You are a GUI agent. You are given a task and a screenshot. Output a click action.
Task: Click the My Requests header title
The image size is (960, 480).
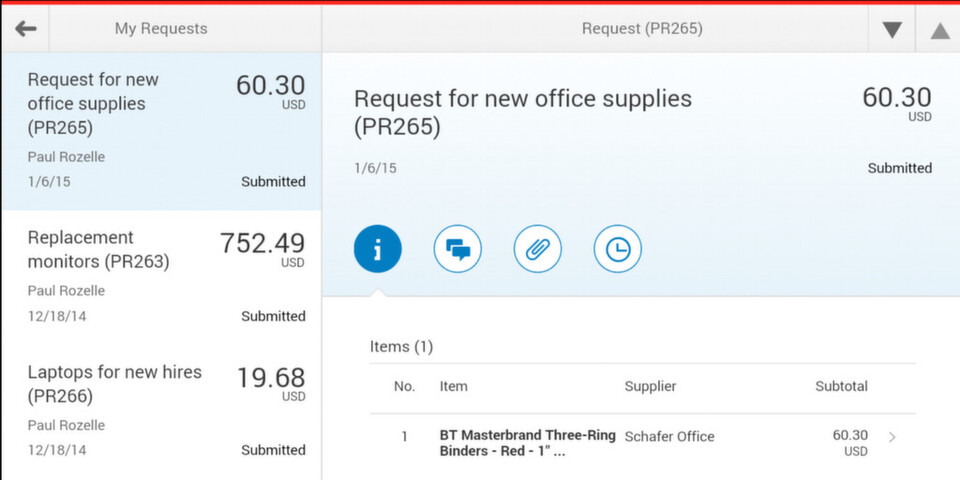(x=161, y=29)
